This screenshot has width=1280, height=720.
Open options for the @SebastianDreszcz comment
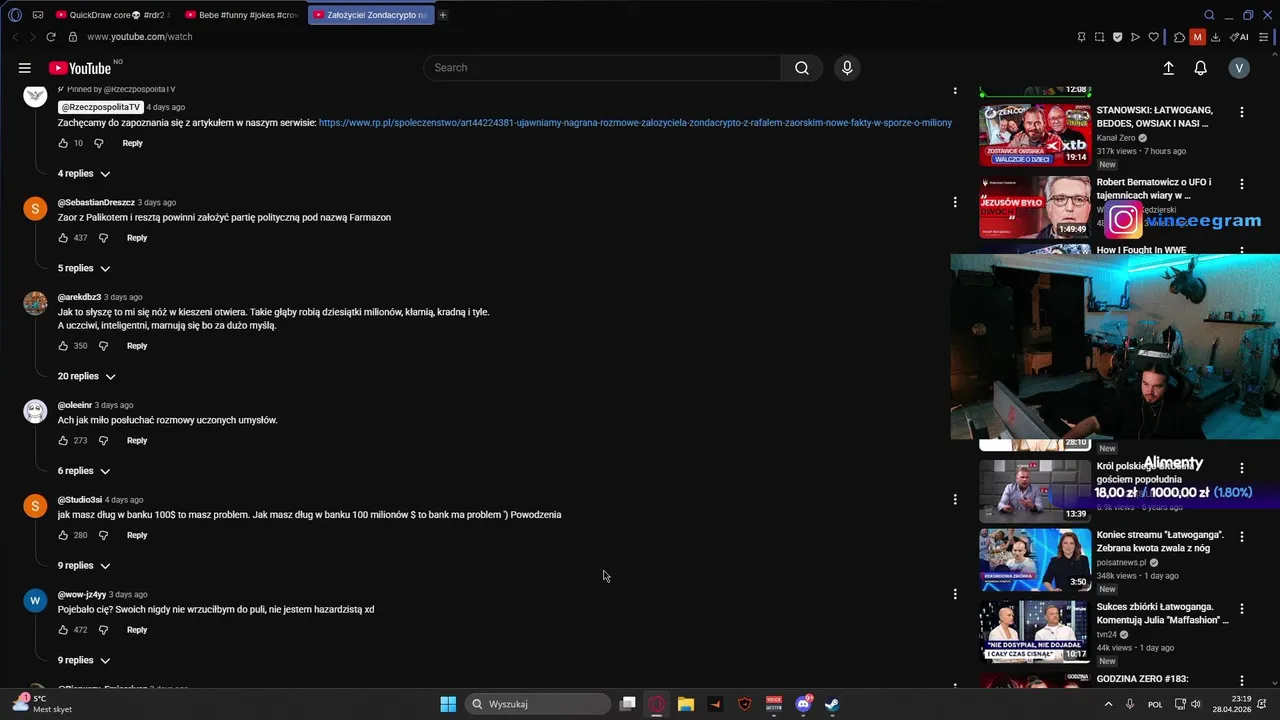pos(955,203)
